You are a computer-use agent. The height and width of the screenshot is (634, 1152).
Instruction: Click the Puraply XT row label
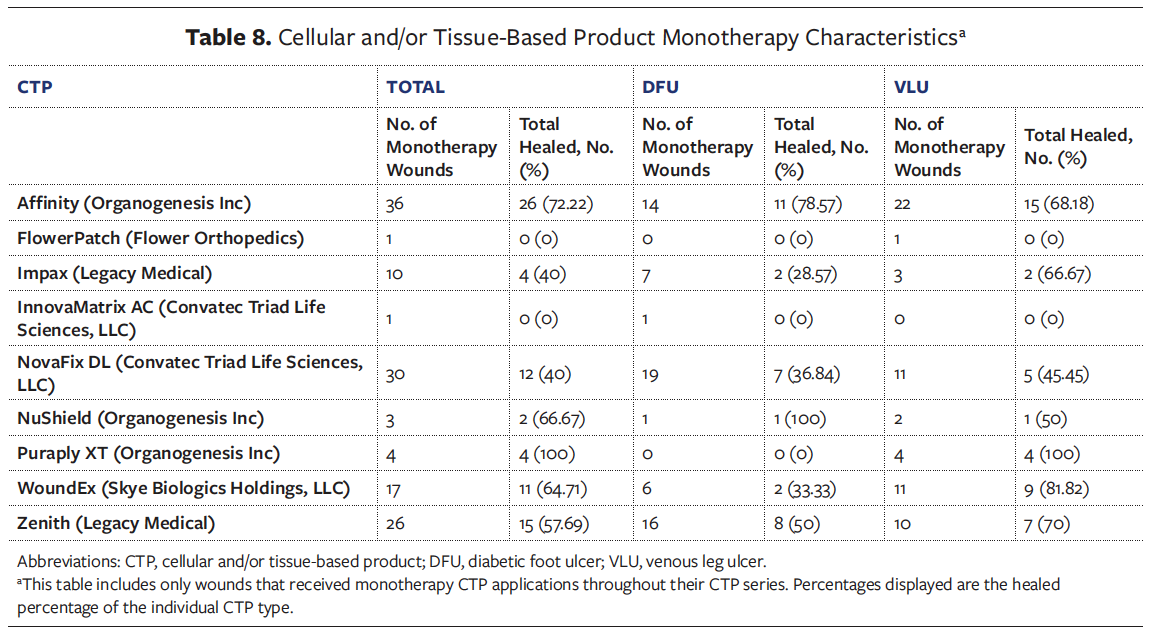(x=147, y=453)
